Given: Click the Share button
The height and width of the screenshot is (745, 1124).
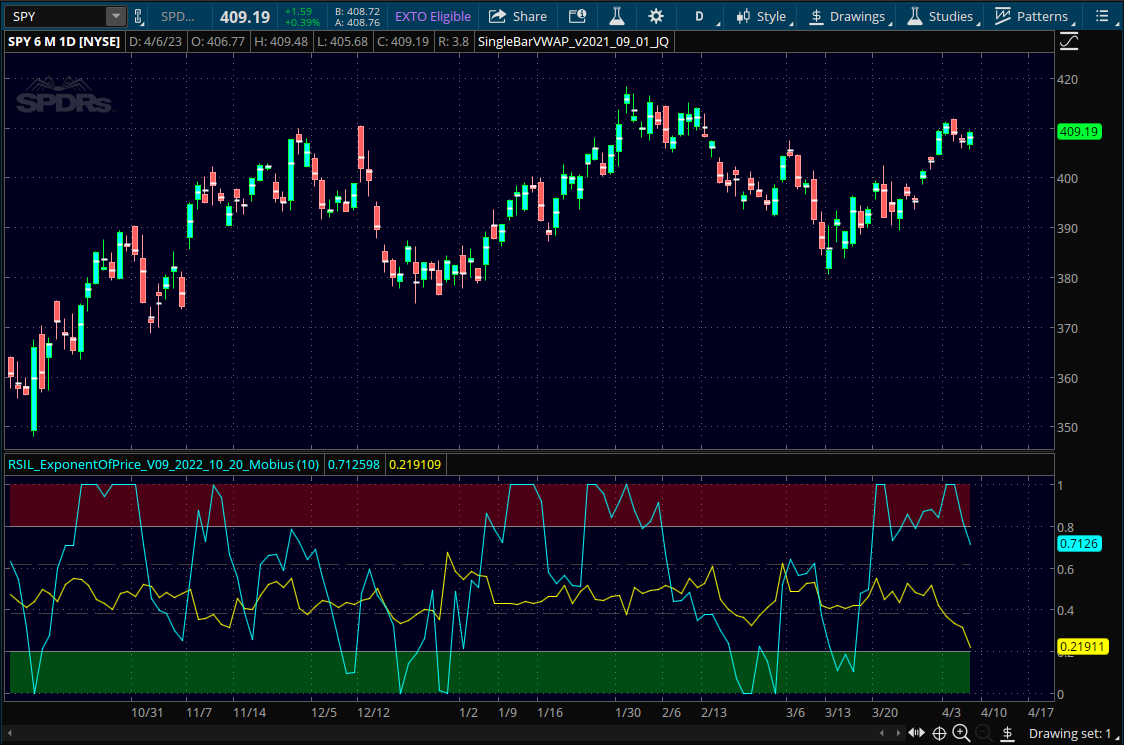Looking at the screenshot, I should [518, 16].
